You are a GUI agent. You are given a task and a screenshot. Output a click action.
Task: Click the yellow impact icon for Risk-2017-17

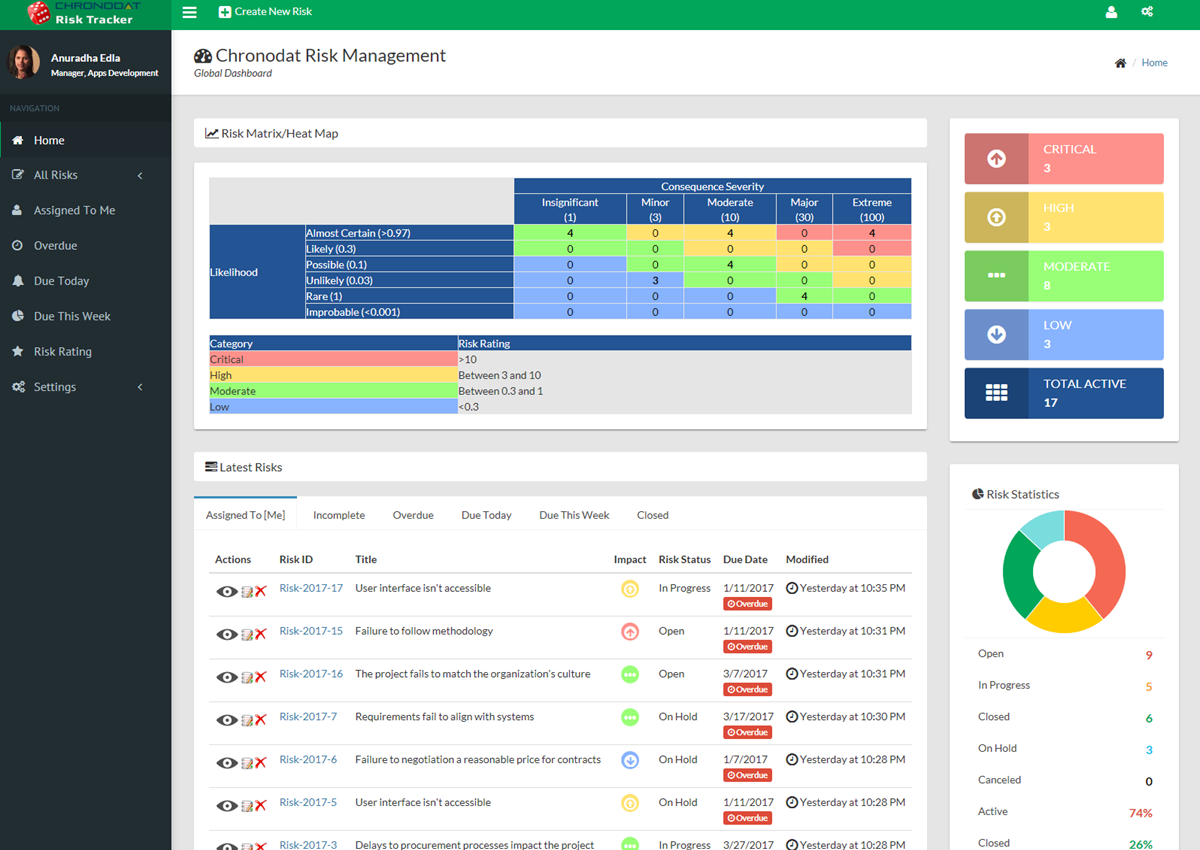pyautogui.click(x=630, y=589)
